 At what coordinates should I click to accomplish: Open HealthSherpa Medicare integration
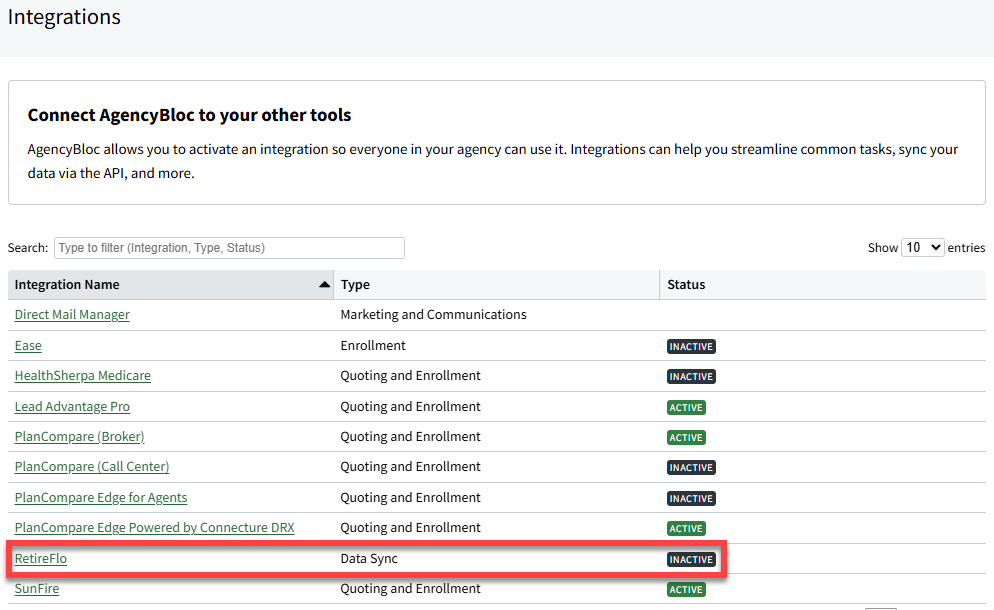tap(82, 375)
